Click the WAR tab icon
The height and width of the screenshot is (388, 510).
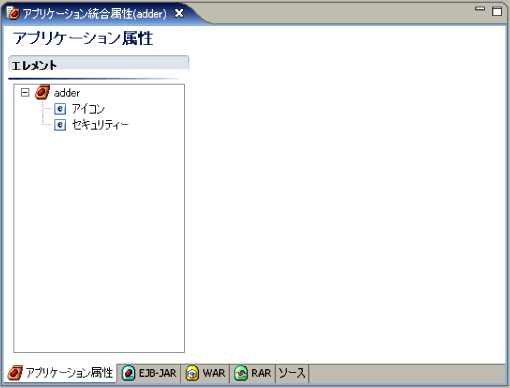point(192,373)
